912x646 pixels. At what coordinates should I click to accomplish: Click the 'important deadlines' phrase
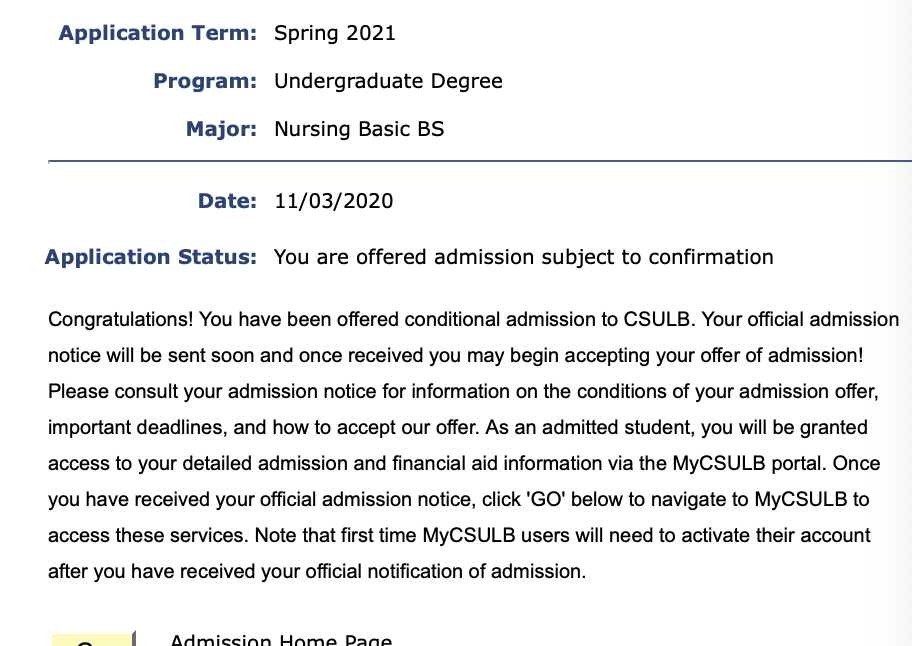(137, 427)
